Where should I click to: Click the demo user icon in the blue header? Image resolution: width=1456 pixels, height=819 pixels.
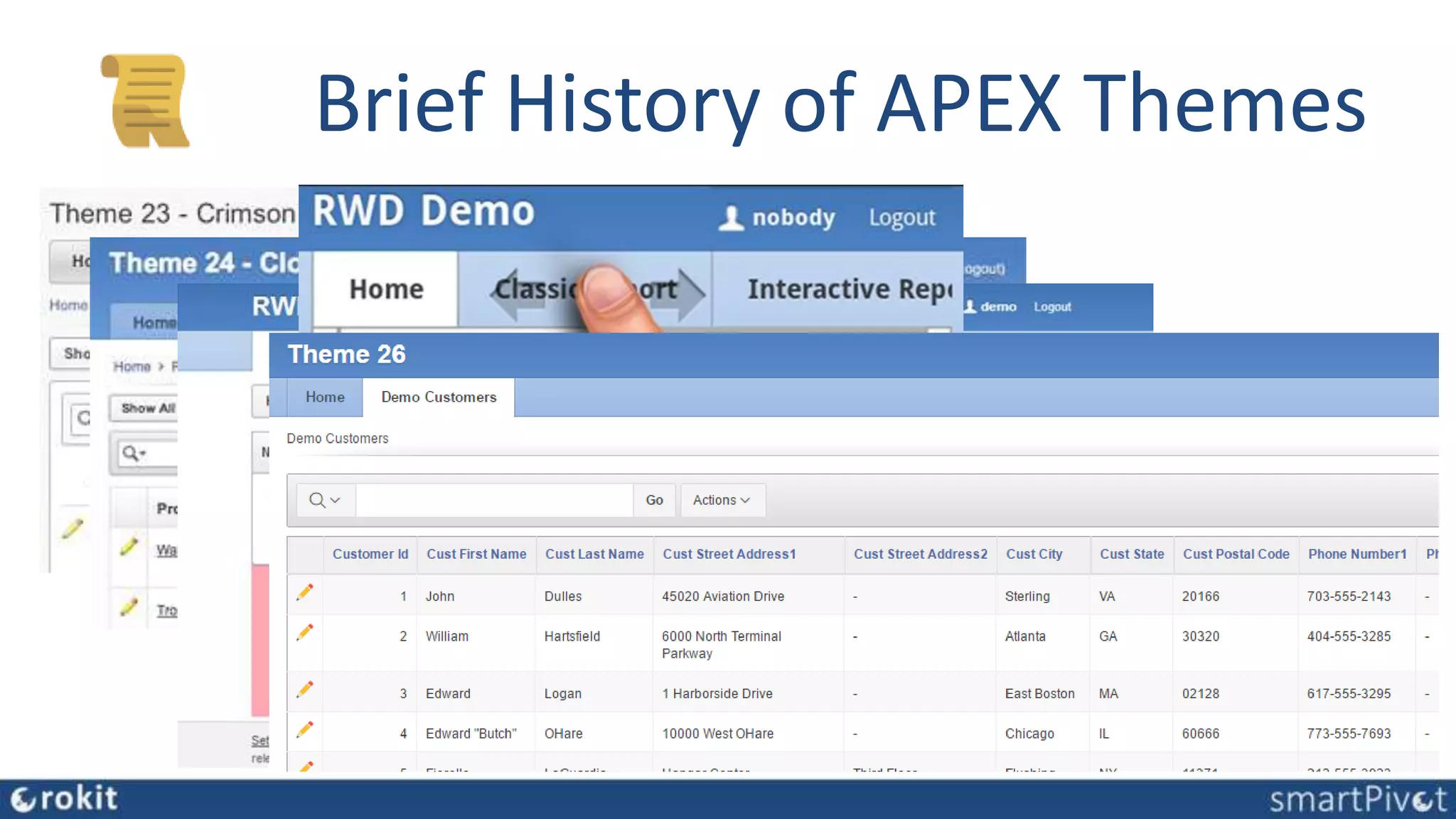(970, 306)
